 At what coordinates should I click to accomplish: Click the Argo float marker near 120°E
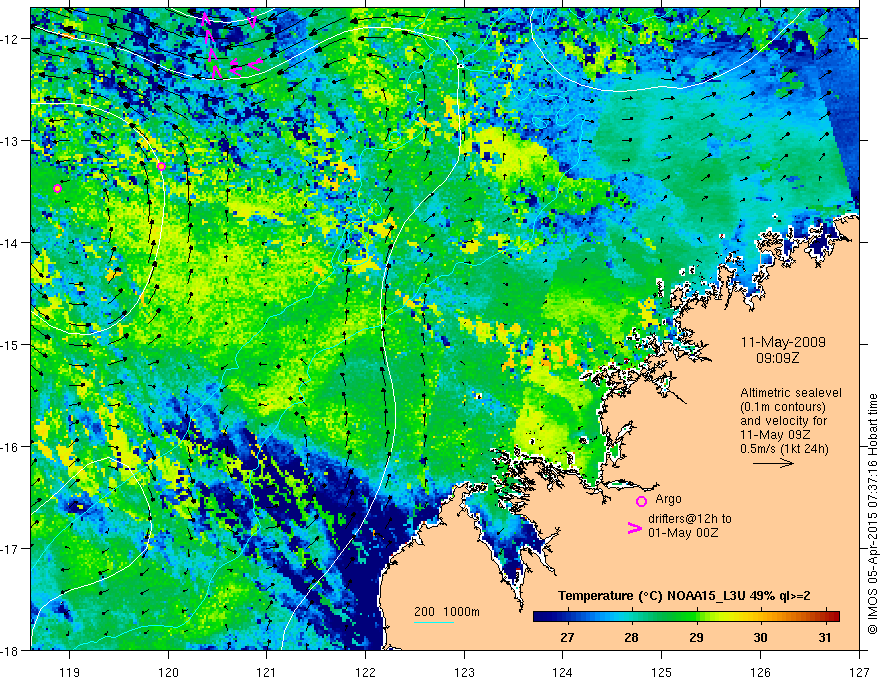coord(161,167)
